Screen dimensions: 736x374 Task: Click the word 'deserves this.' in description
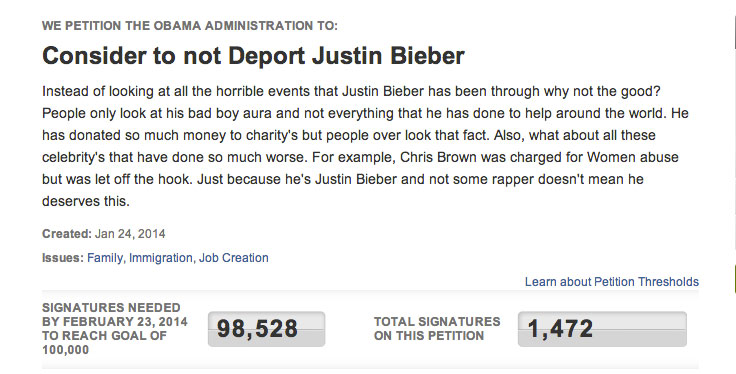[x=86, y=201]
